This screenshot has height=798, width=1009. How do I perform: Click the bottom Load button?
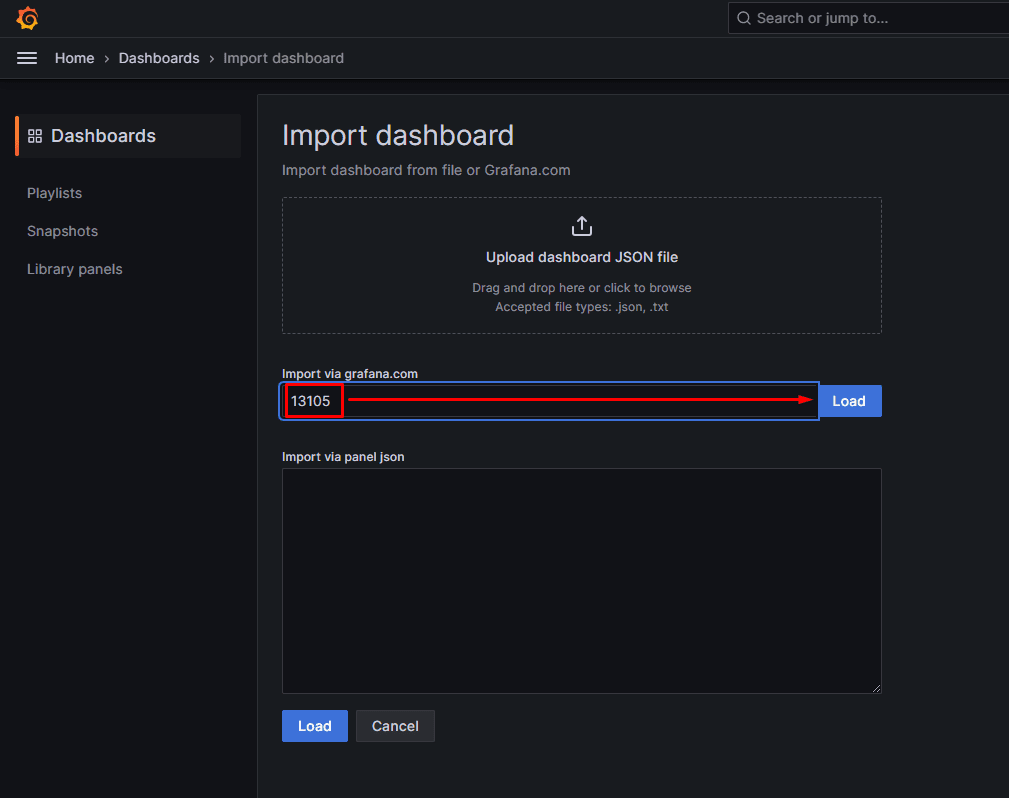[315, 726]
